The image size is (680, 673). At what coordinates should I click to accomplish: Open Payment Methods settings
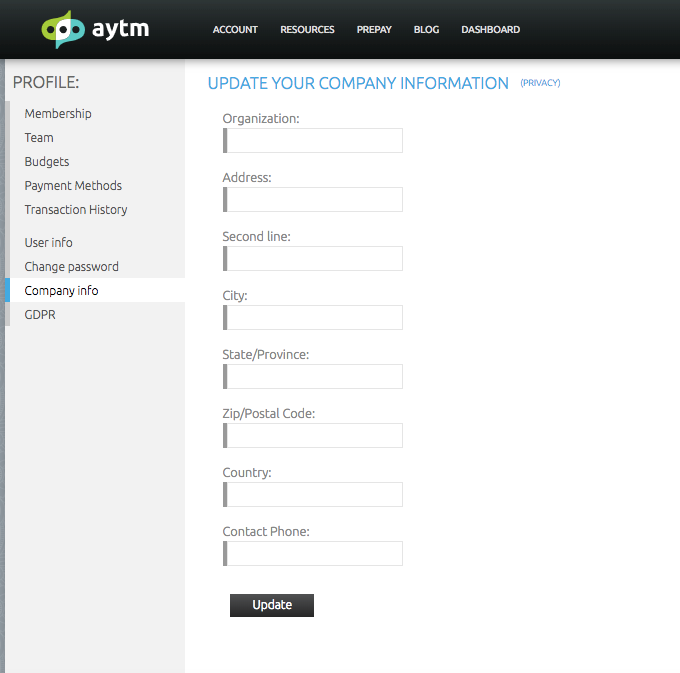[73, 186]
